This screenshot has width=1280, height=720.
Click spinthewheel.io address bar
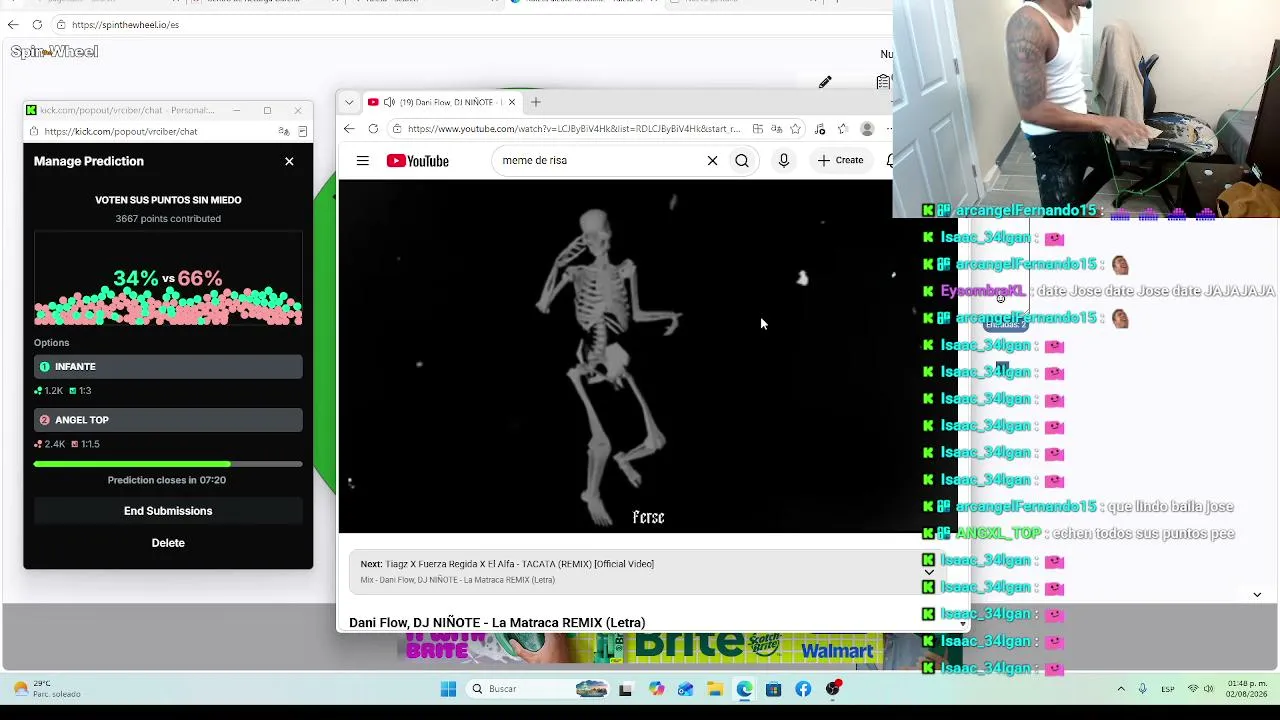[x=125, y=25]
